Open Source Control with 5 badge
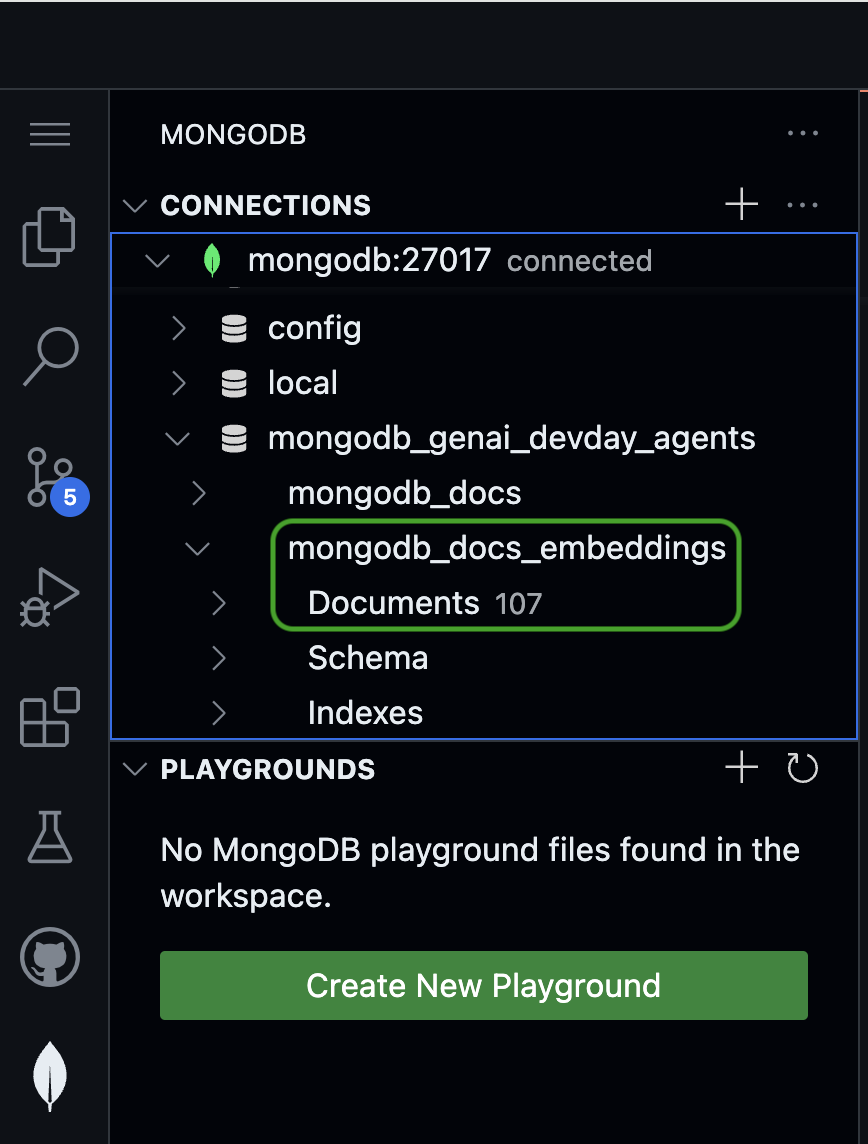 (x=58, y=481)
